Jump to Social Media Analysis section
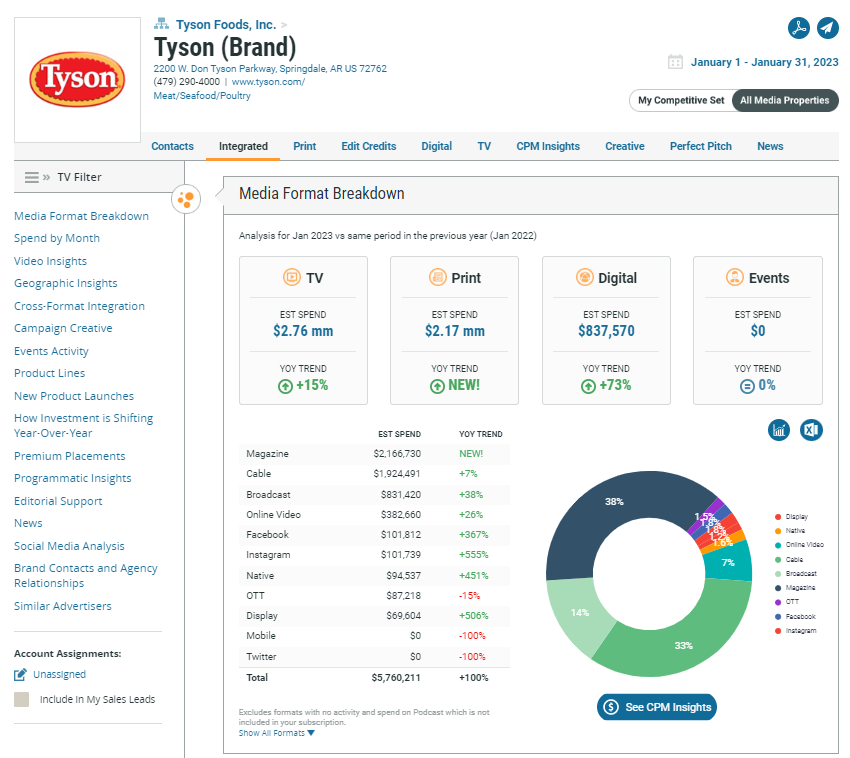 coord(69,546)
